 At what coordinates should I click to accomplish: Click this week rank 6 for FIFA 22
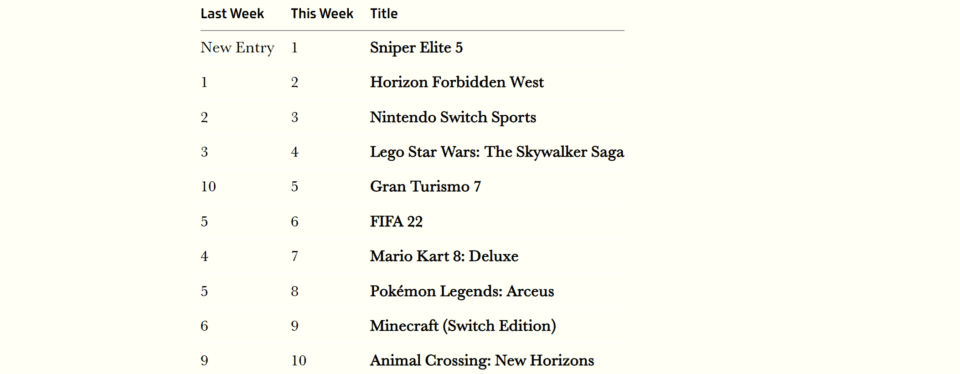pyautogui.click(x=294, y=222)
